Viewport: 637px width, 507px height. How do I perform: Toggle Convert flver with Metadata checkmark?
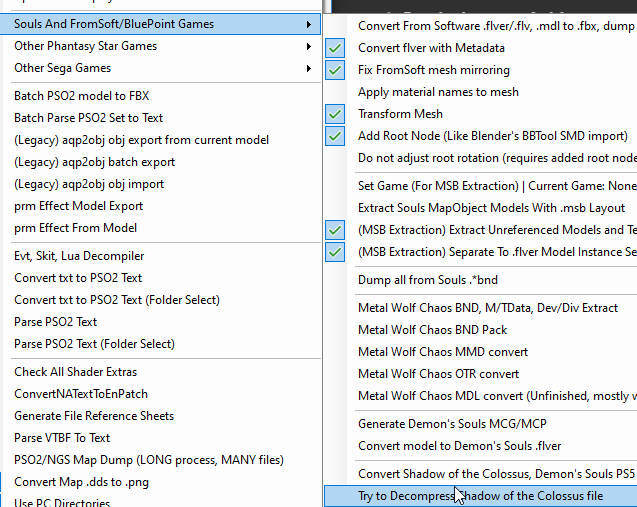click(432, 48)
